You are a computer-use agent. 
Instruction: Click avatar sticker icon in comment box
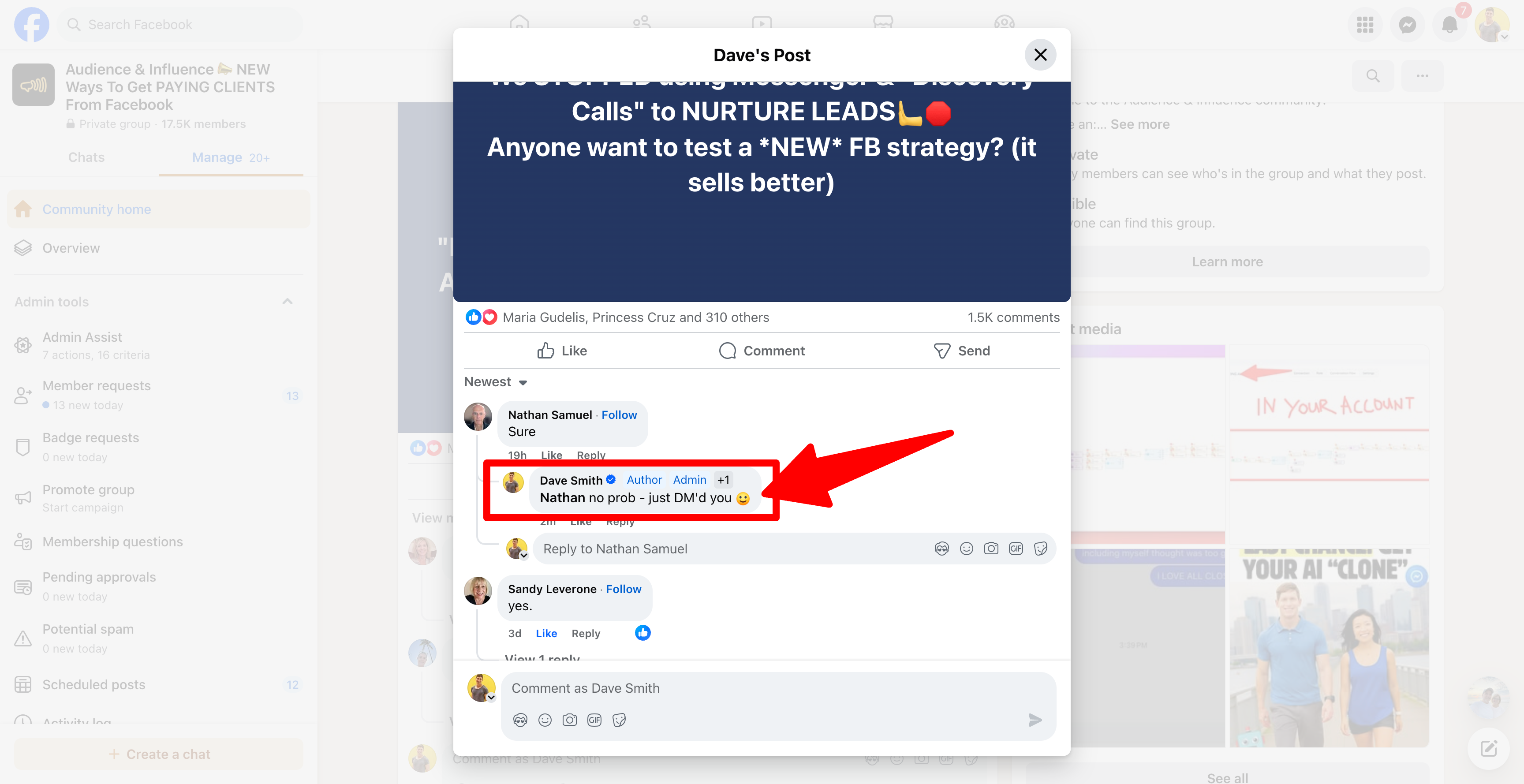(x=520, y=720)
